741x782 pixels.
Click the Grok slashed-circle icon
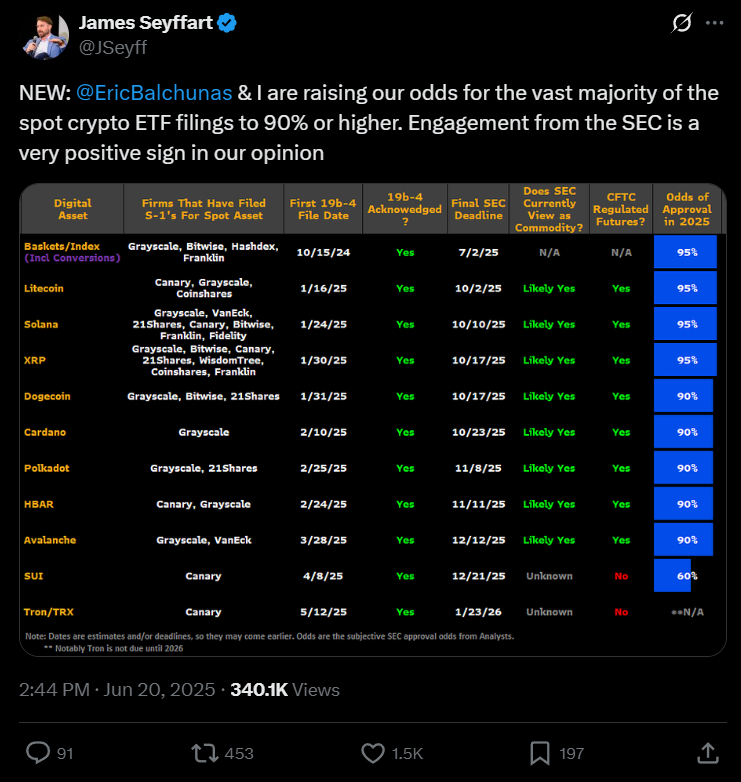point(682,22)
